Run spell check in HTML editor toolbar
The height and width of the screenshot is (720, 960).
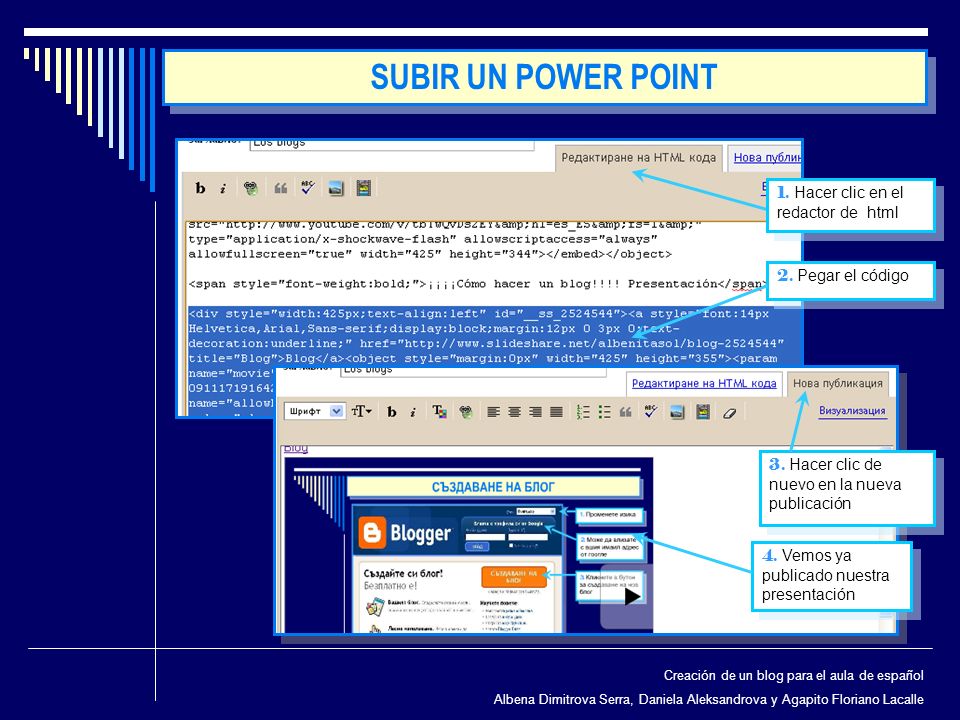[307, 187]
